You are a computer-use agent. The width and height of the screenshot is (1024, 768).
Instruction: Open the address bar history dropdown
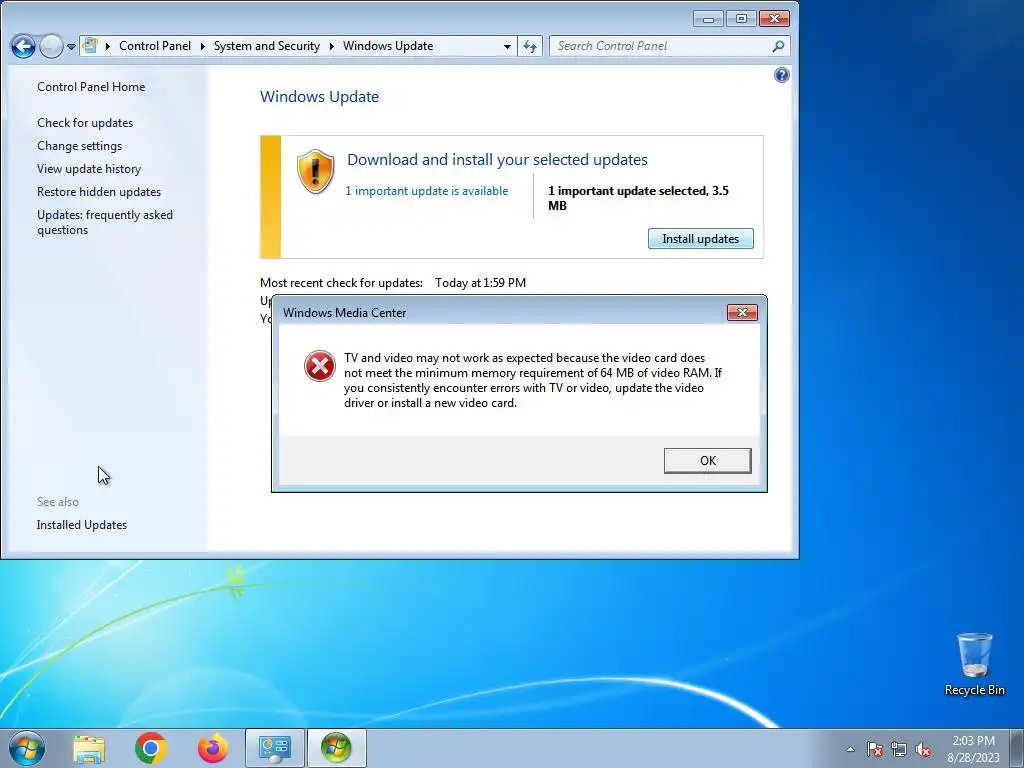coord(507,46)
